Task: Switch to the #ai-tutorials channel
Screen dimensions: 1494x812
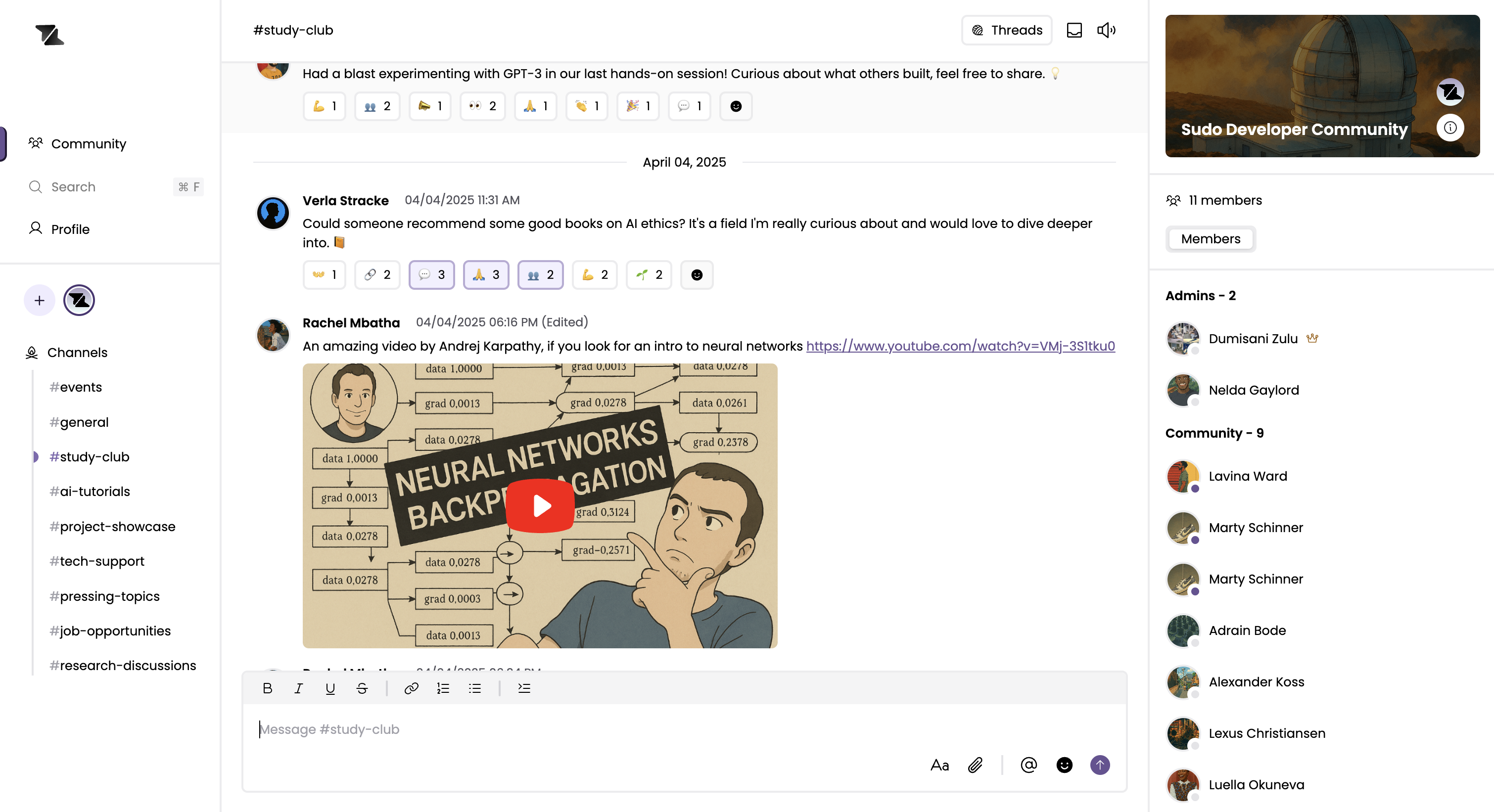Action: pos(90,492)
